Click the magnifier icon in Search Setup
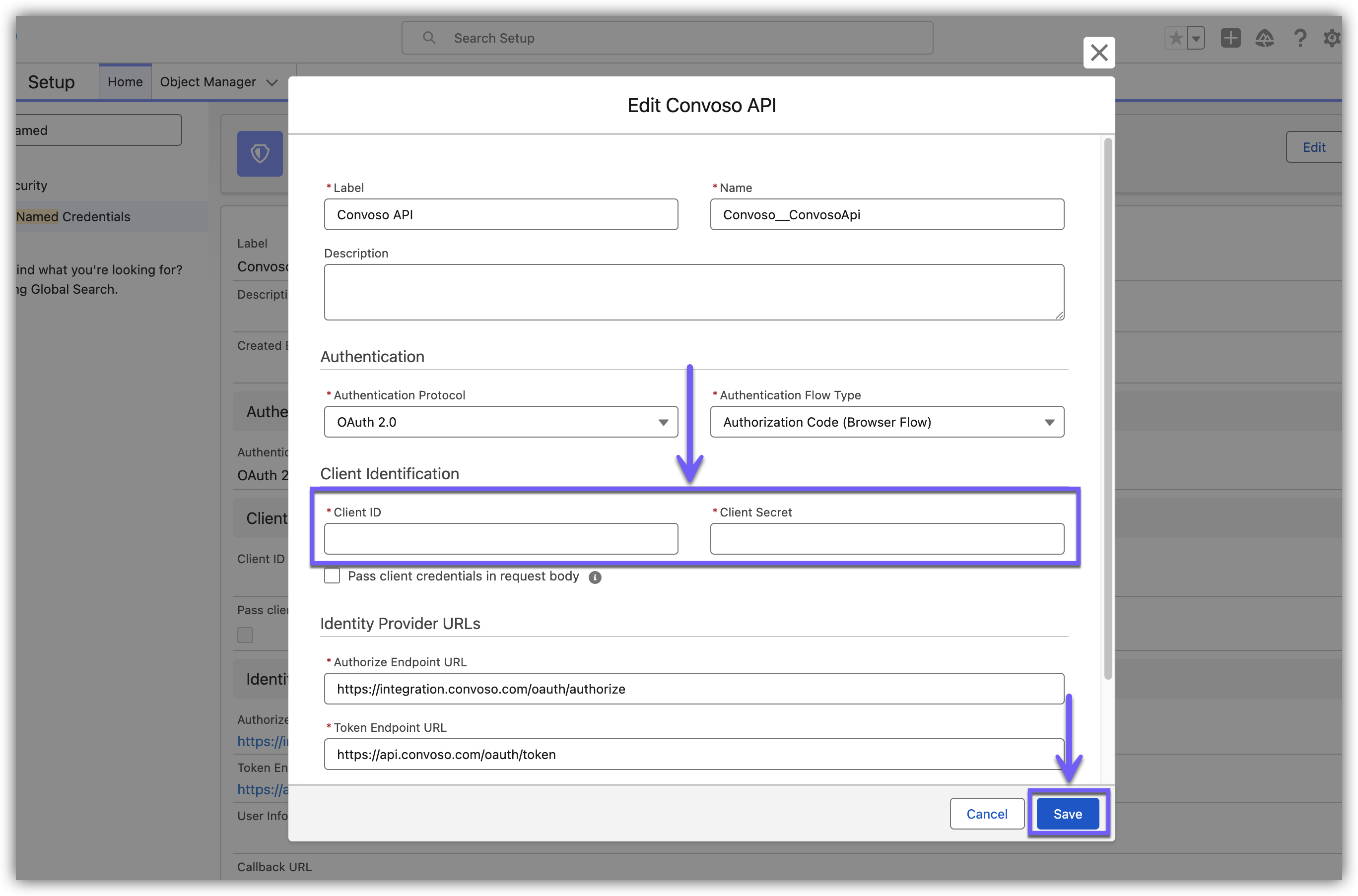Viewport: 1358px width, 896px height. point(429,38)
